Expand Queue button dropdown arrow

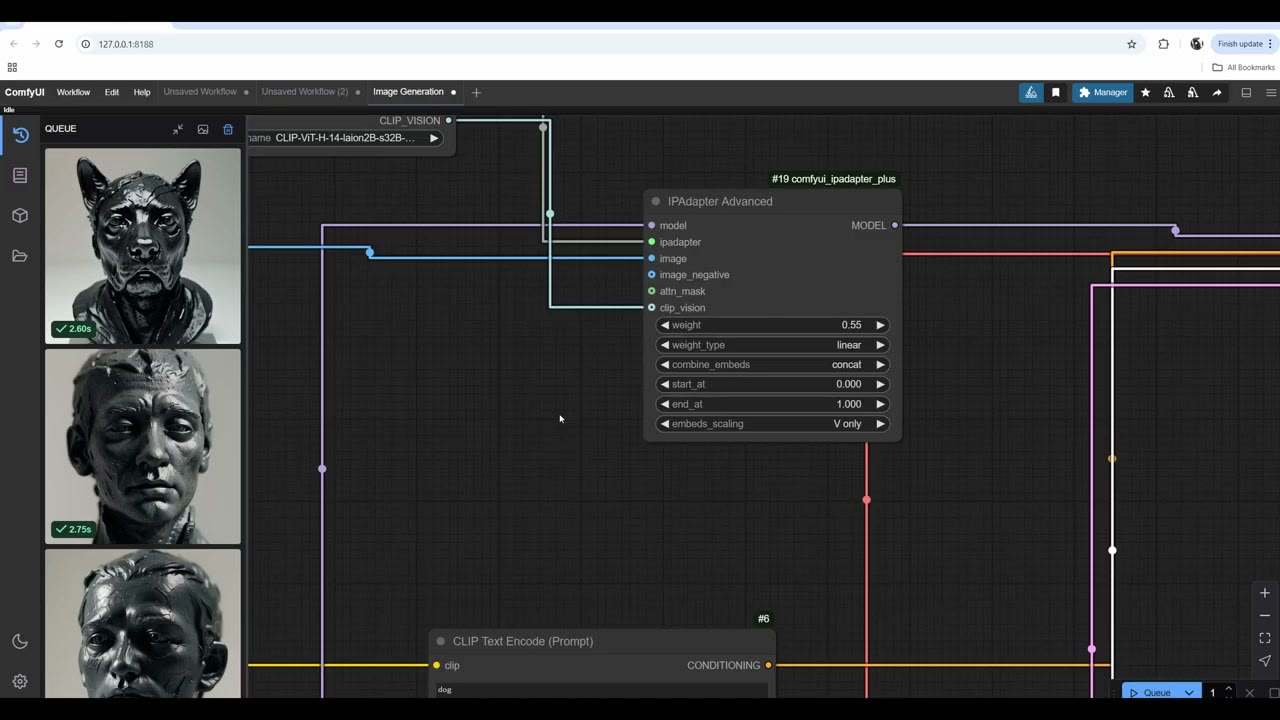pos(1189,693)
